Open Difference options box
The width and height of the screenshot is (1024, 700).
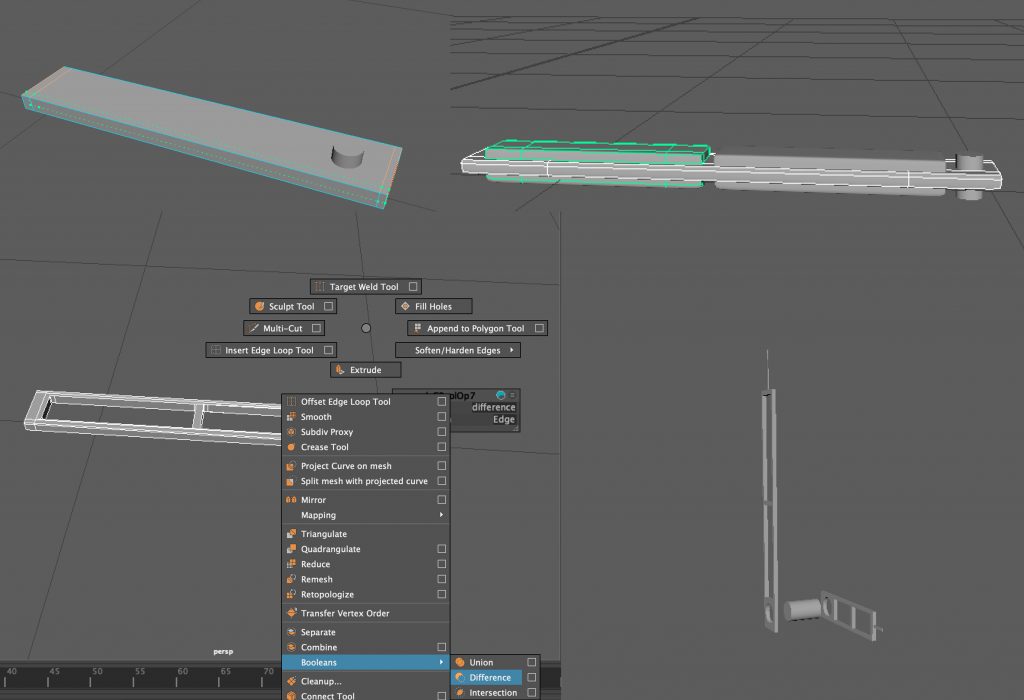tap(532, 678)
